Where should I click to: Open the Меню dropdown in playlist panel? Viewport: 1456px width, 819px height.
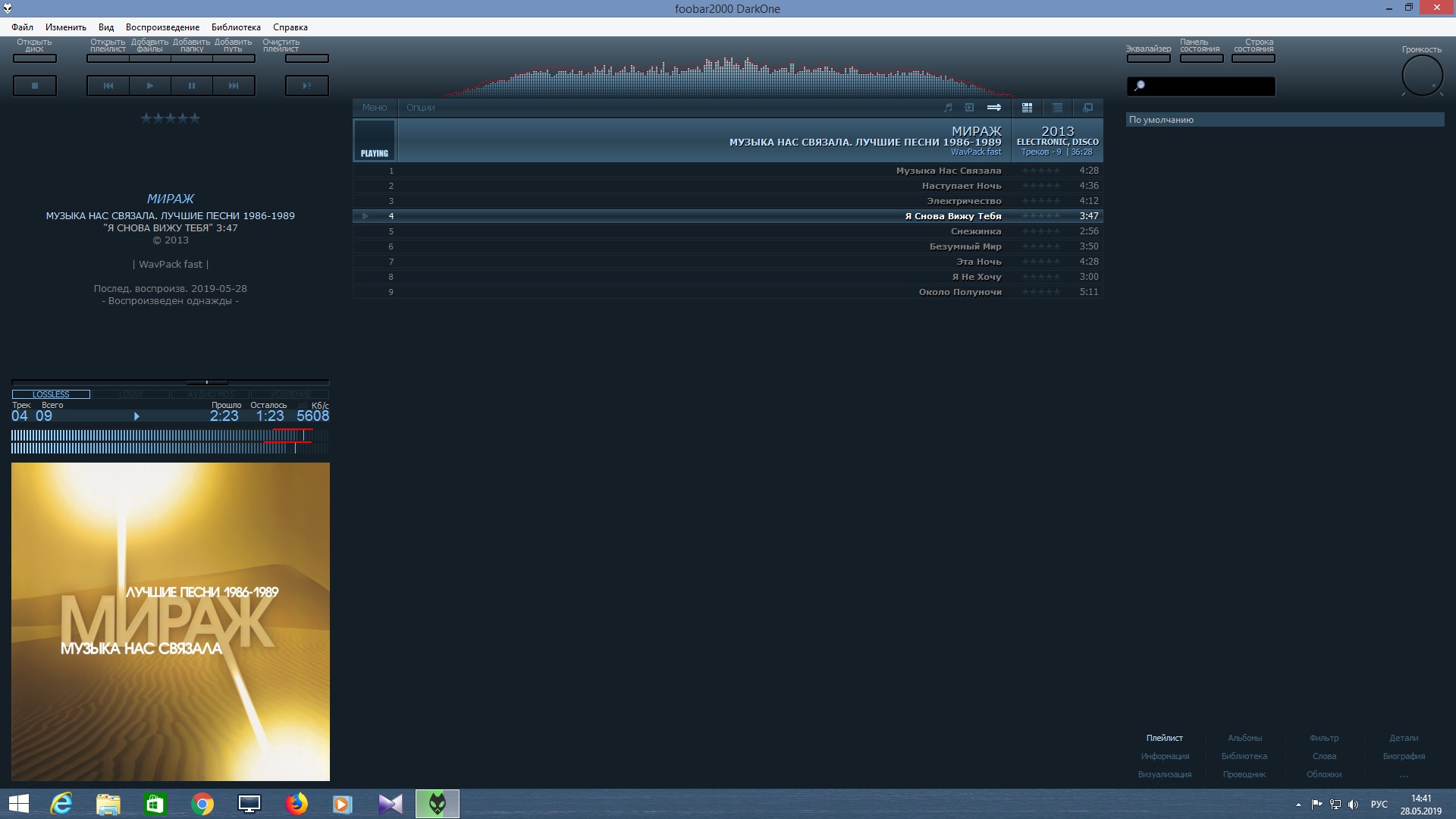[374, 108]
